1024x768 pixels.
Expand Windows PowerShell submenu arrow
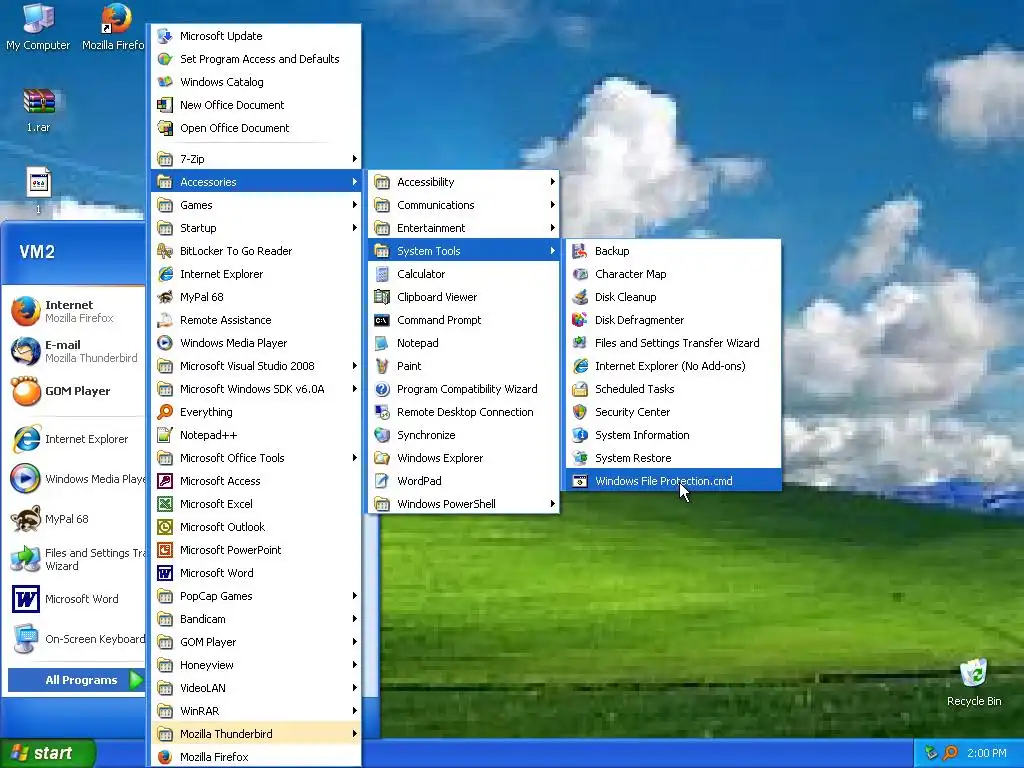pos(552,504)
